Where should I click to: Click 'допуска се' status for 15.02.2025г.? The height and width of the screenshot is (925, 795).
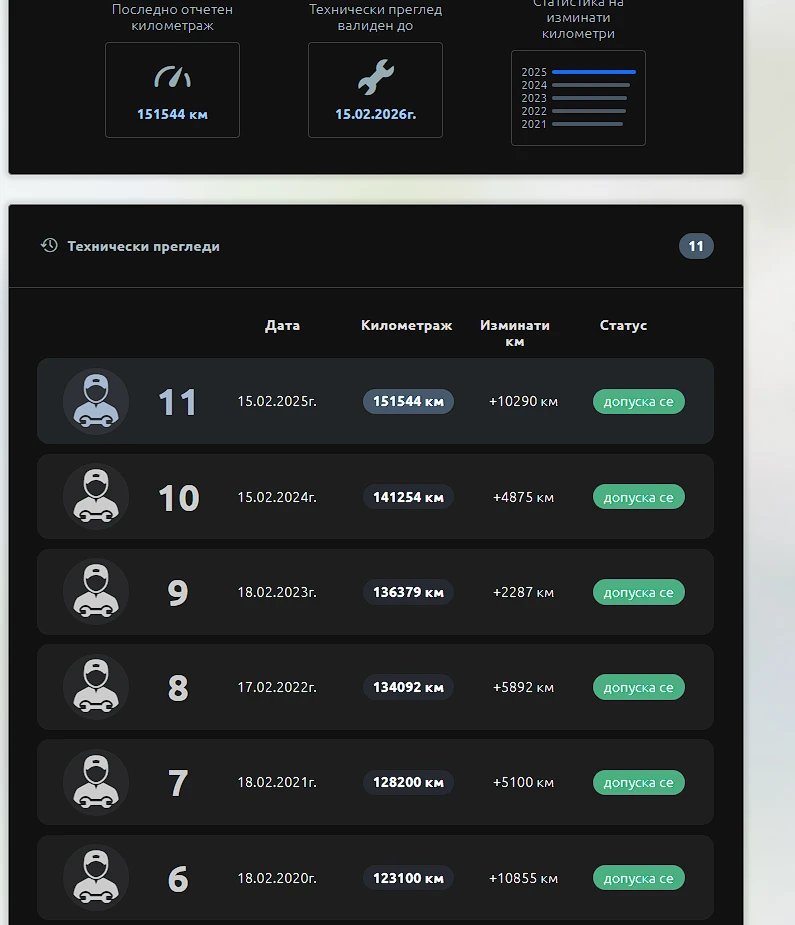tap(638, 401)
